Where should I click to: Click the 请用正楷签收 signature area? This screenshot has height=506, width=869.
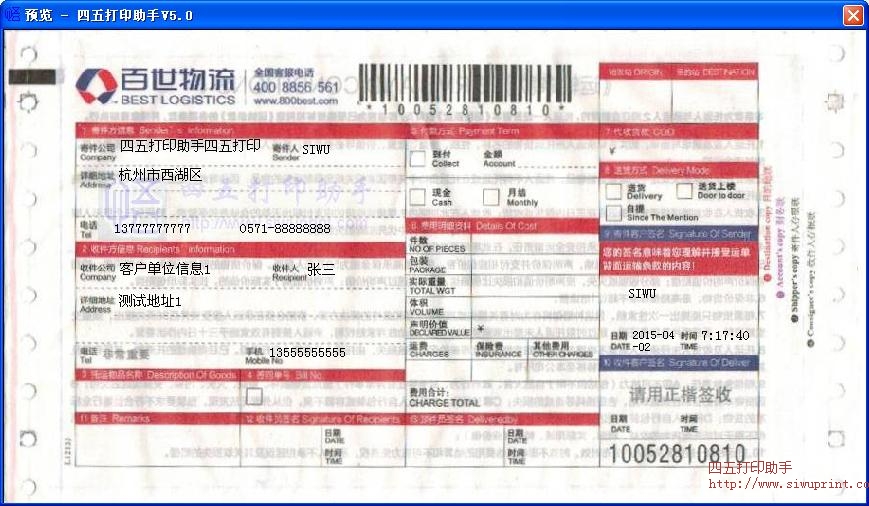pyautogui.click(x=679, y=395)
